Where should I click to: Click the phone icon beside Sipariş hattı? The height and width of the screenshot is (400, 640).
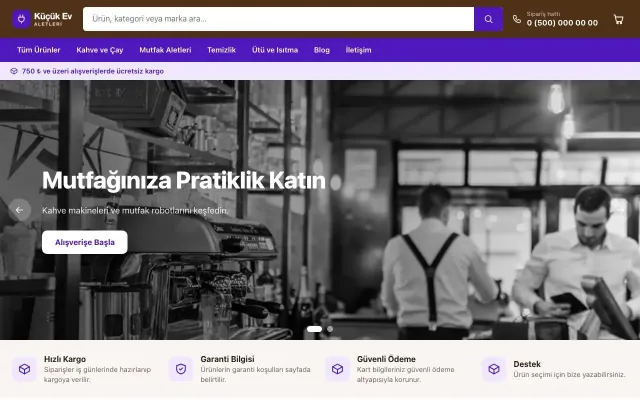517,19
